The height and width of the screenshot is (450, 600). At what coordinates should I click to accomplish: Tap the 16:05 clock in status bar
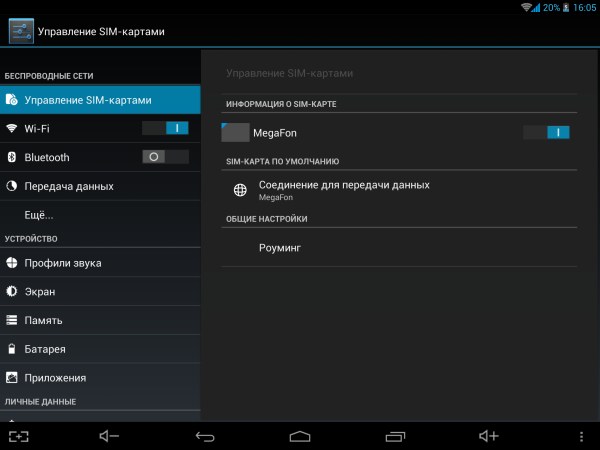tap(584, 8)
